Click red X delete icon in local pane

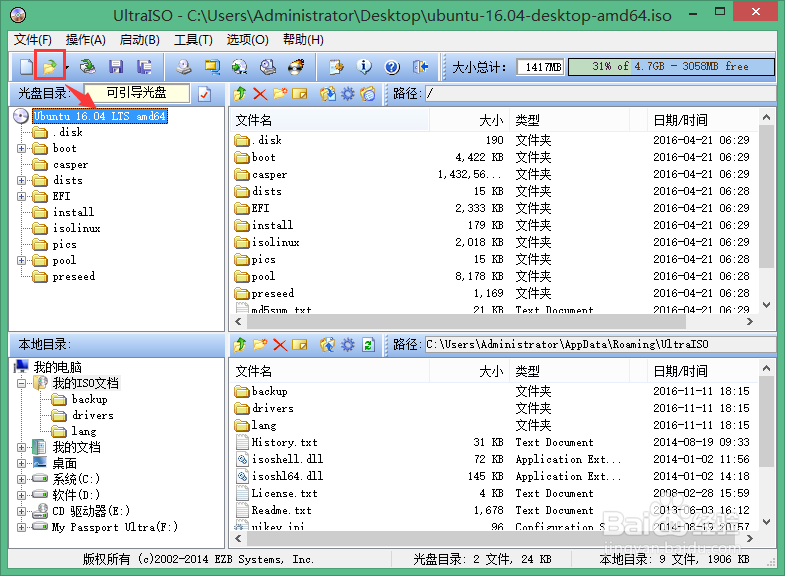(280, 345)
